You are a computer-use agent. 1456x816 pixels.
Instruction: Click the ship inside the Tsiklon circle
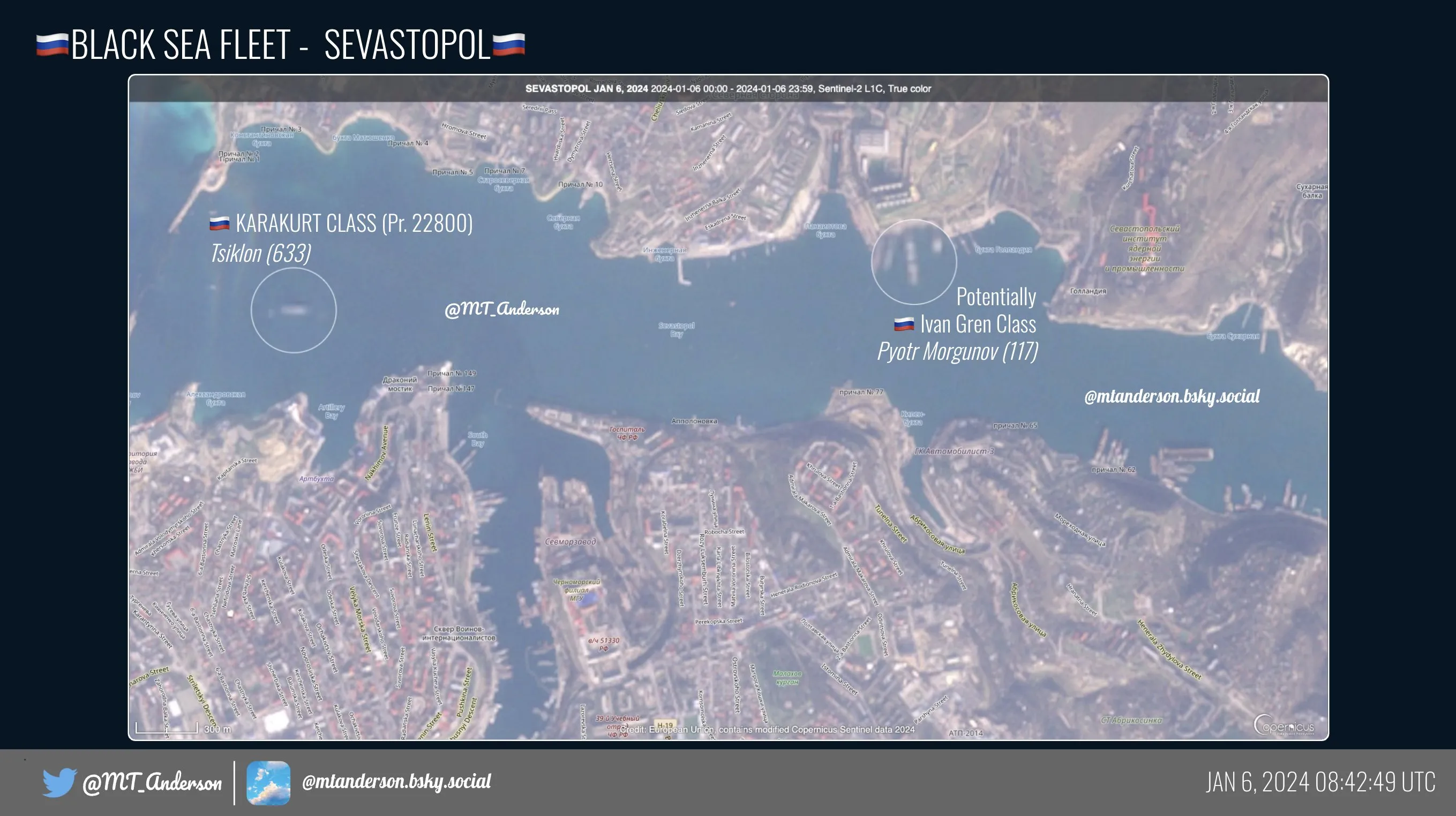(x=294, y=309)
